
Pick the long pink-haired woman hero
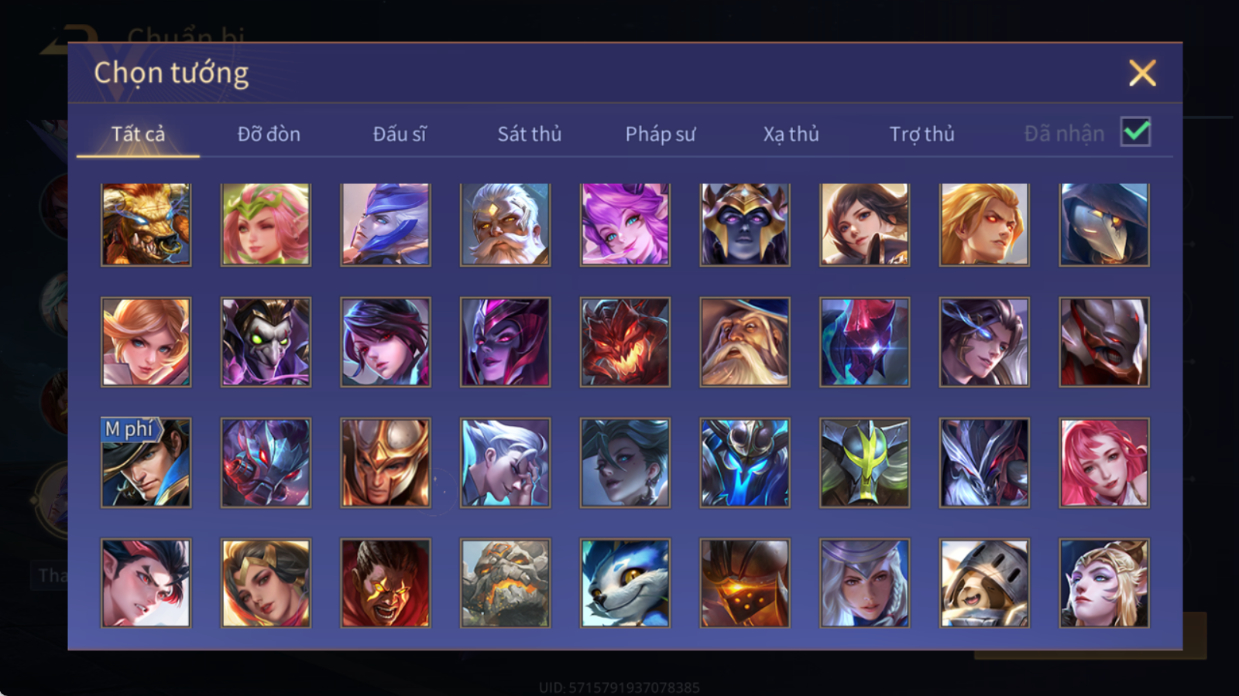click(x=1104, y=463)
